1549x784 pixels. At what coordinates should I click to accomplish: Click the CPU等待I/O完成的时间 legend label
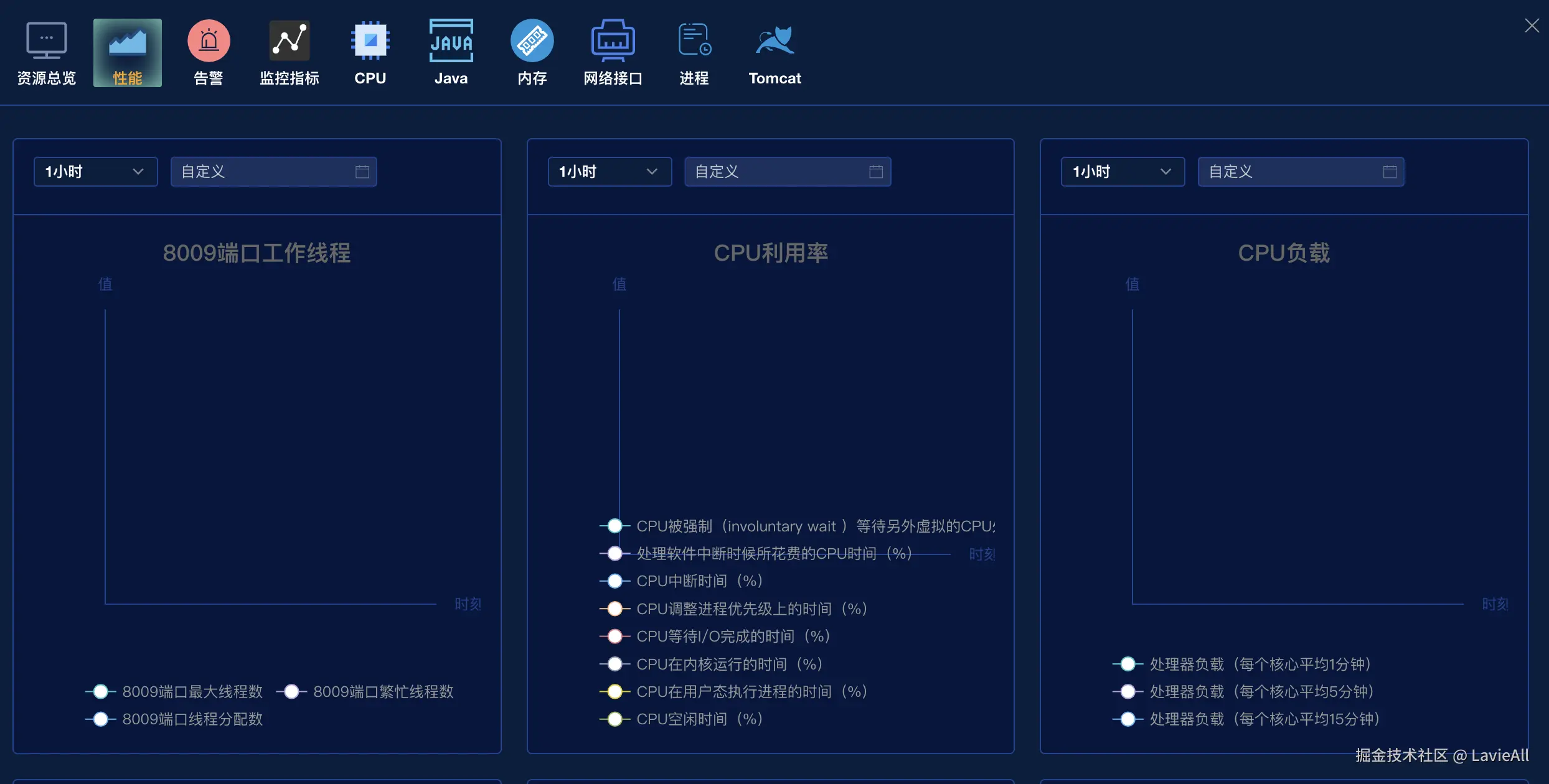click(733, 636)
